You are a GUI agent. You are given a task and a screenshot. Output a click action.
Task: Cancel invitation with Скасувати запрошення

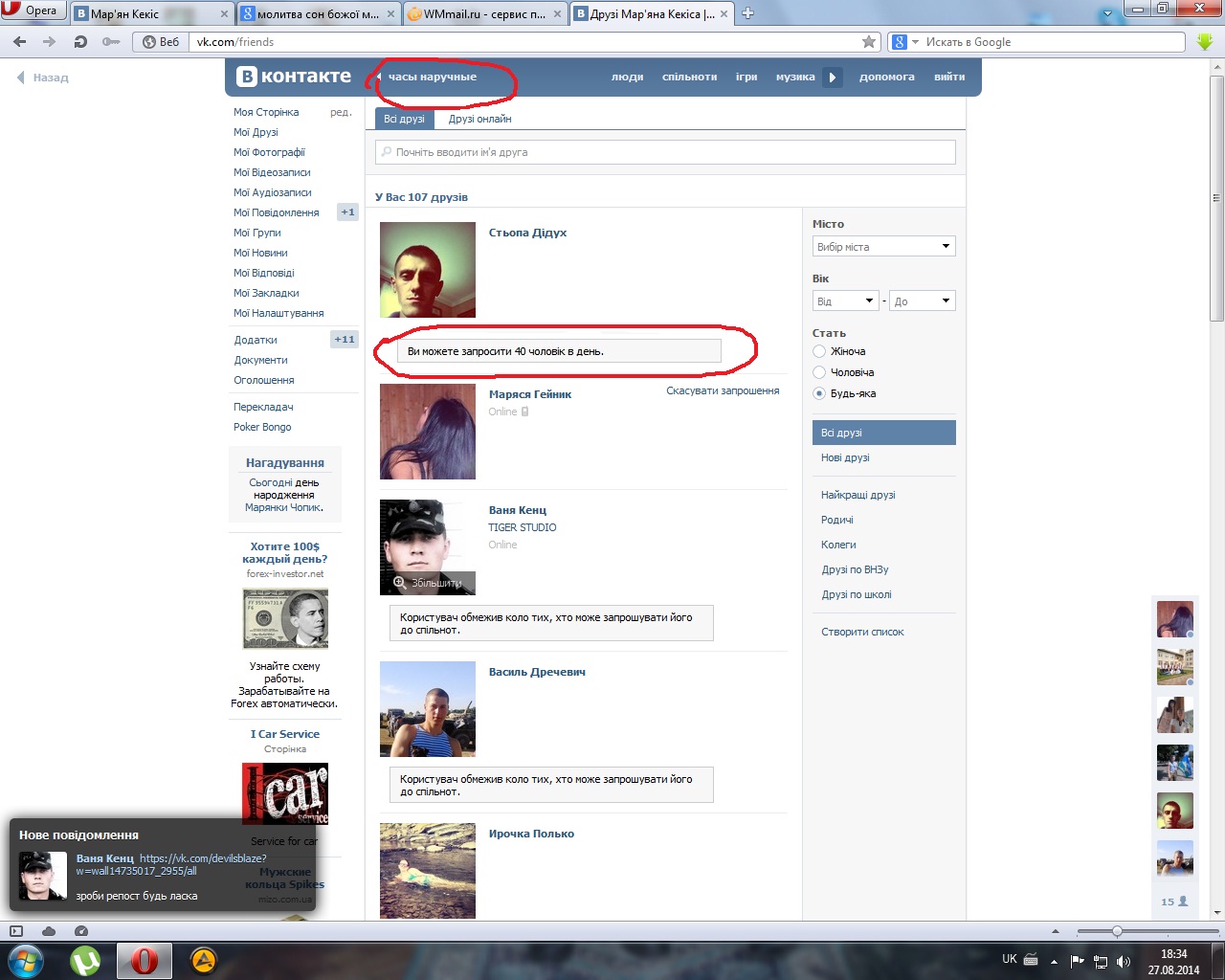point(723,391)
